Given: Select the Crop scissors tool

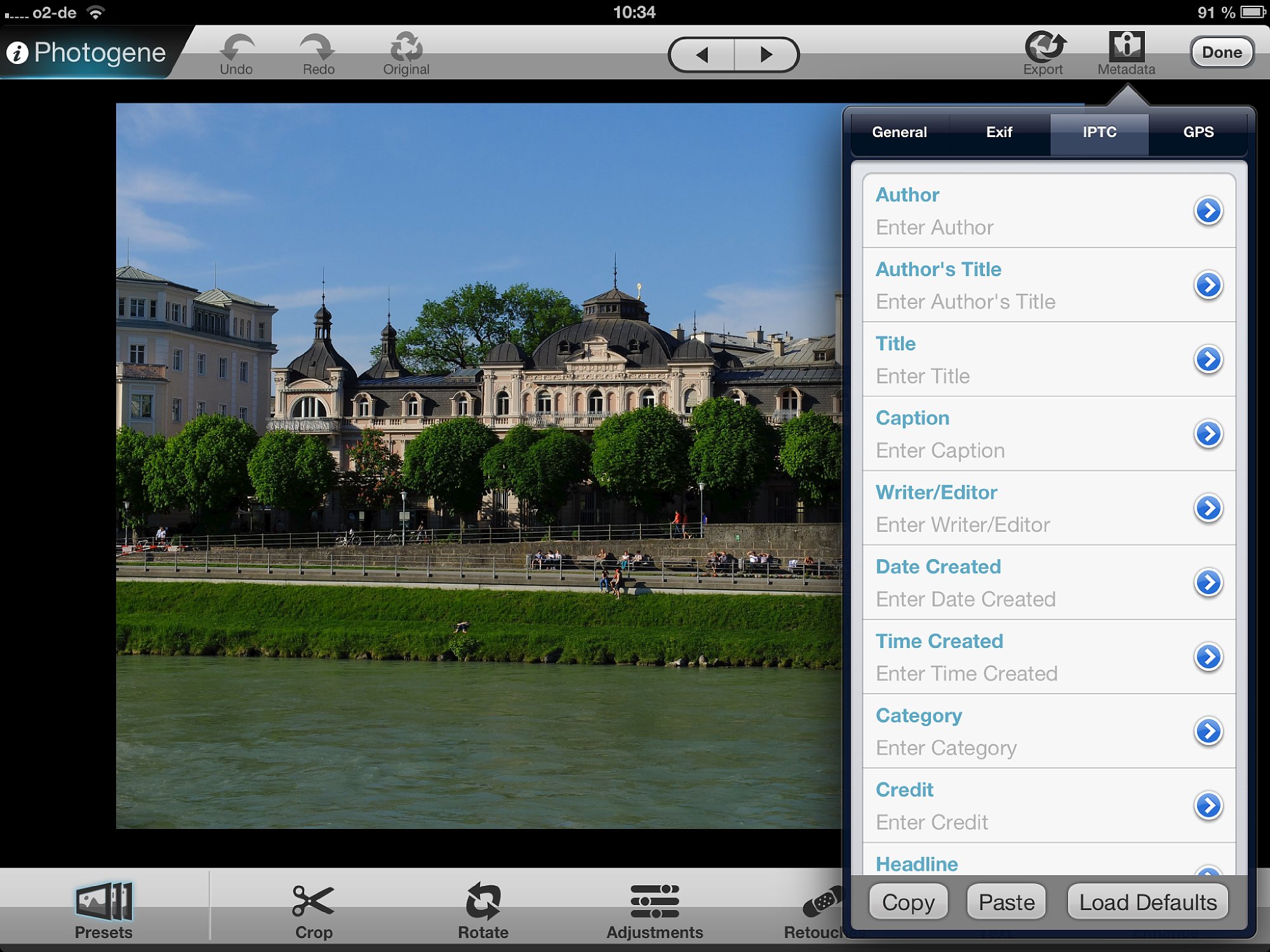Looking at the screenshot, I should (313, 901).
